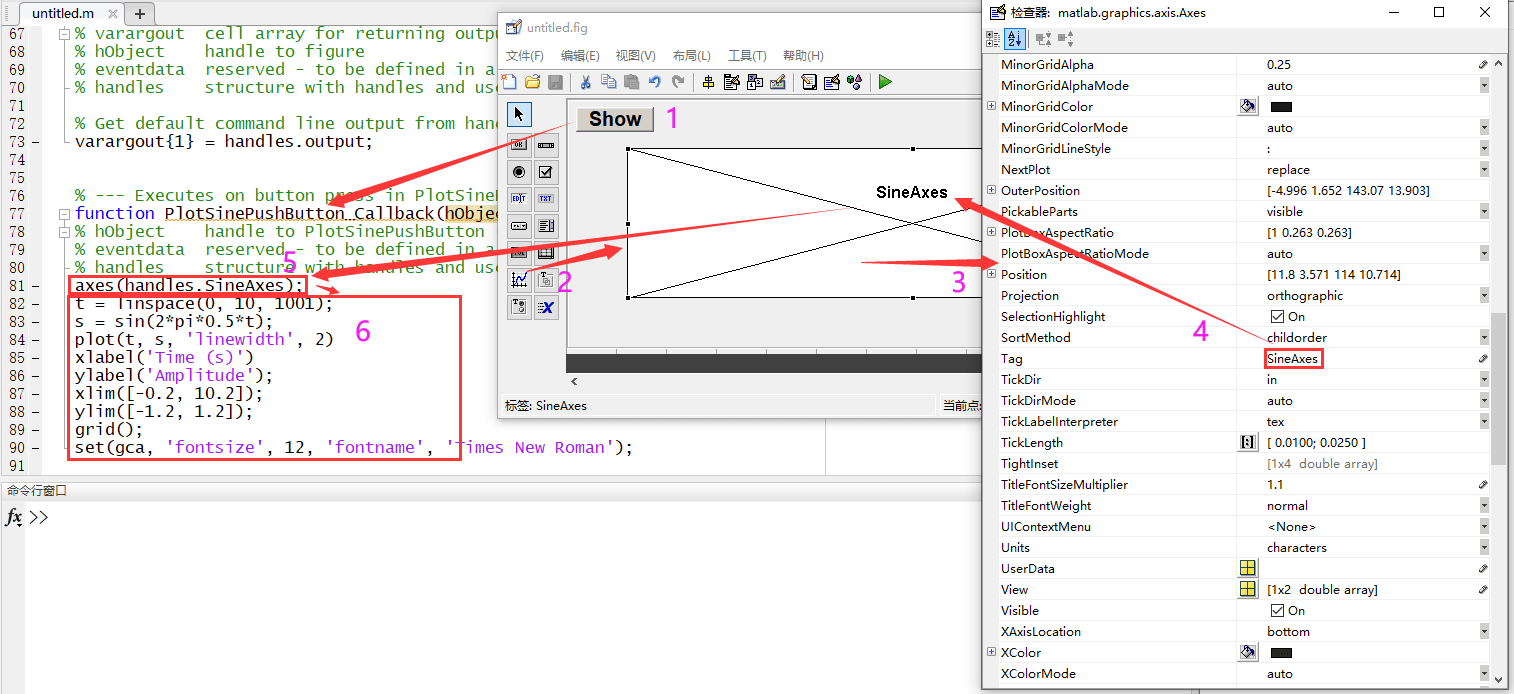1514x694 pixels.
Task: Select the table component in palette
Action: pos(546,253)
